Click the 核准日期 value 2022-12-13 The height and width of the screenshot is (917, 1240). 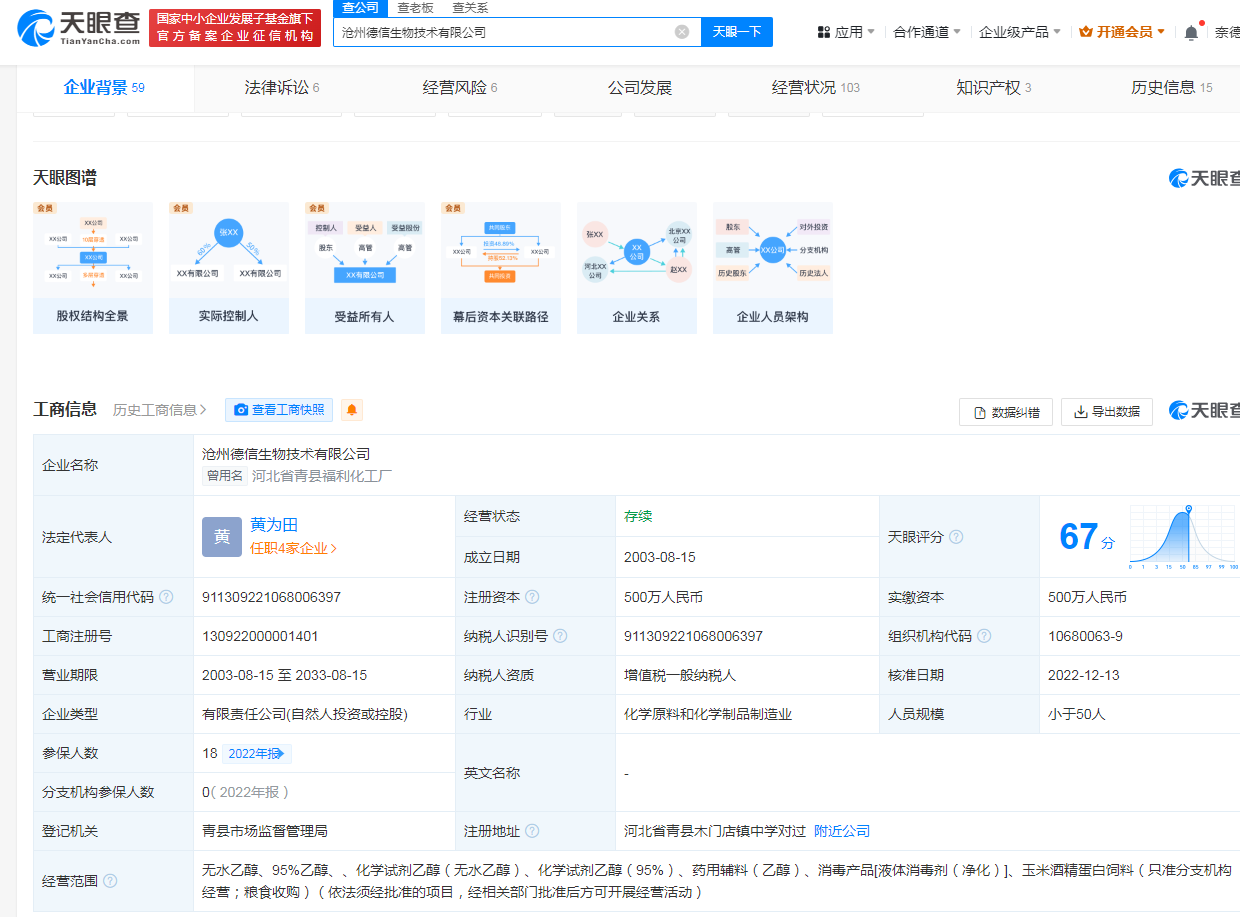click(1084, 675)
